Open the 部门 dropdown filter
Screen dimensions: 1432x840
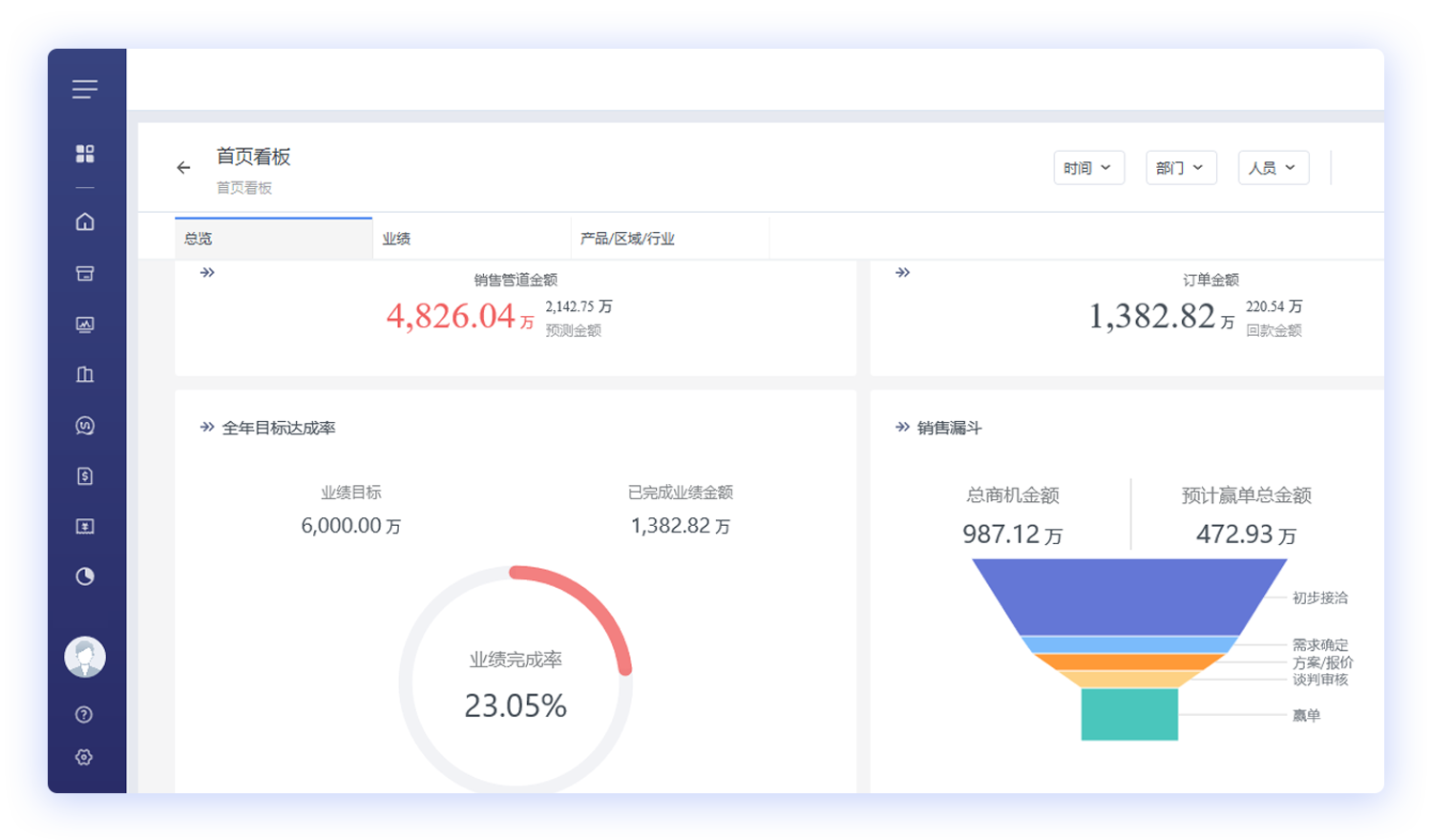click(x=1181, y=168)
